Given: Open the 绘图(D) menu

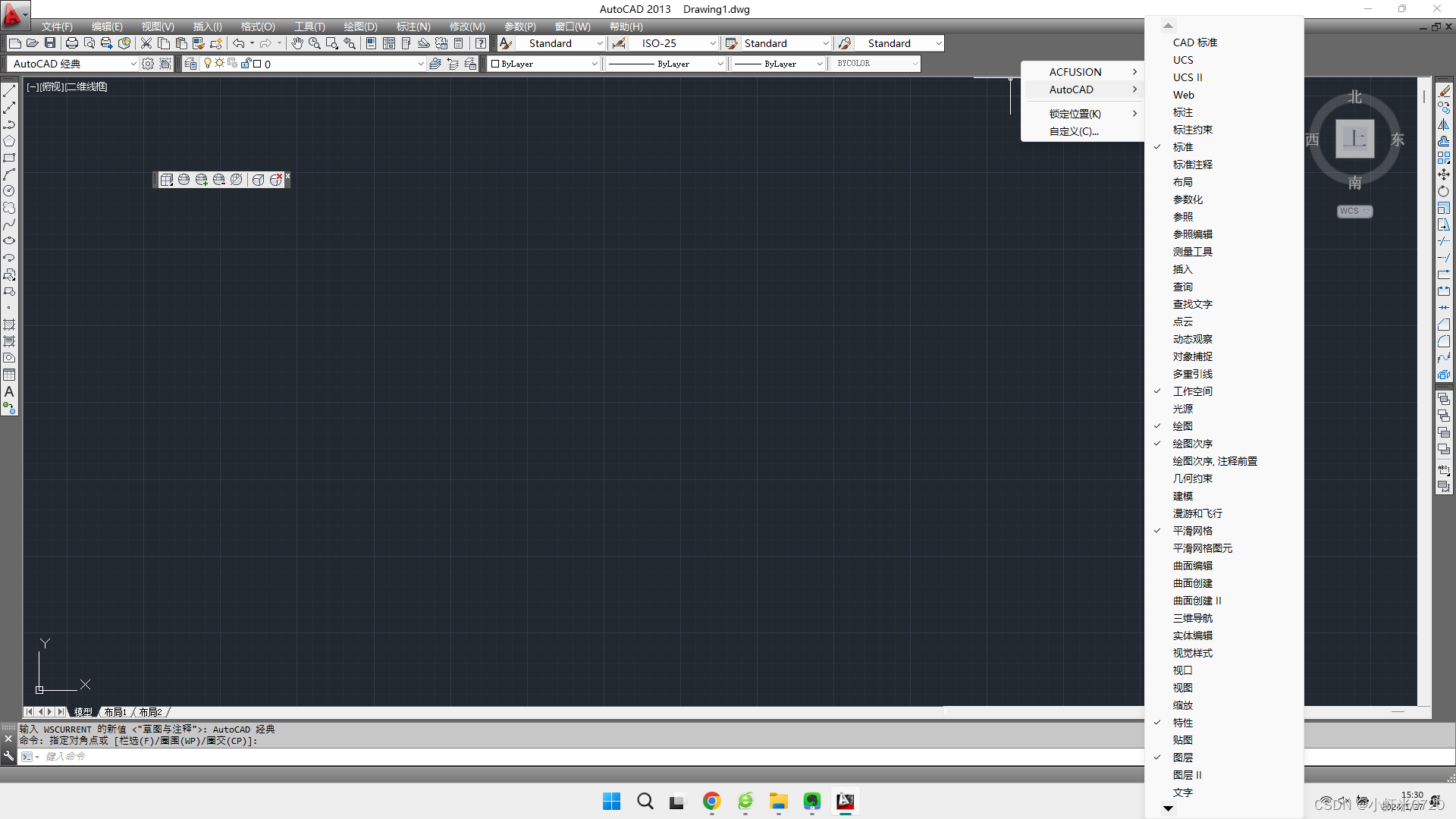Looking at the screenshot, I should coord(360,27).
